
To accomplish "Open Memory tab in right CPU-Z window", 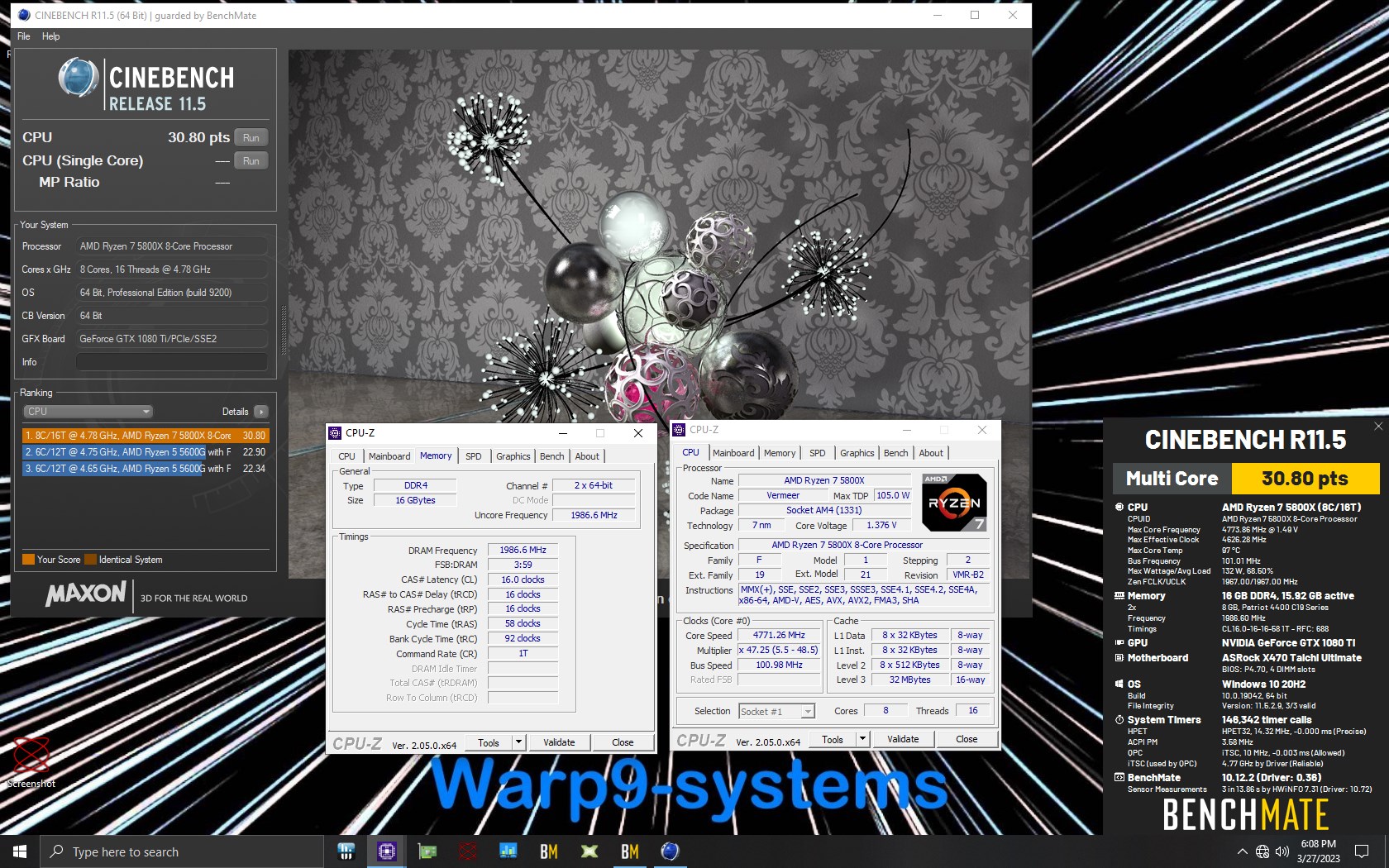I will click(x=780, y=453).
